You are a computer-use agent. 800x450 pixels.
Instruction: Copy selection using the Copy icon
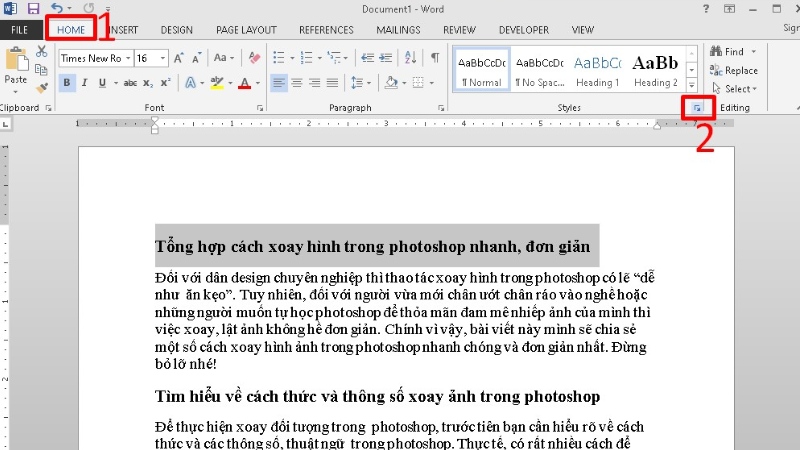pos(41,69)
